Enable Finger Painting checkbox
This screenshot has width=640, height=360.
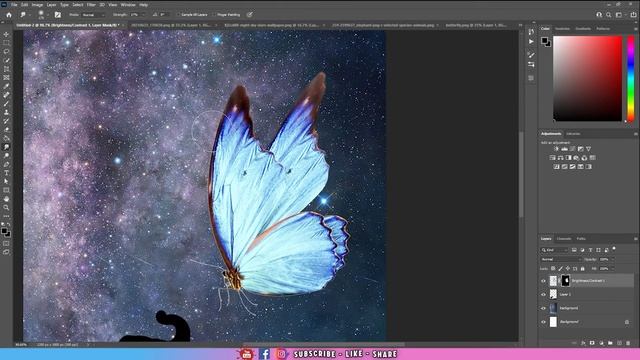click(214, 15)
